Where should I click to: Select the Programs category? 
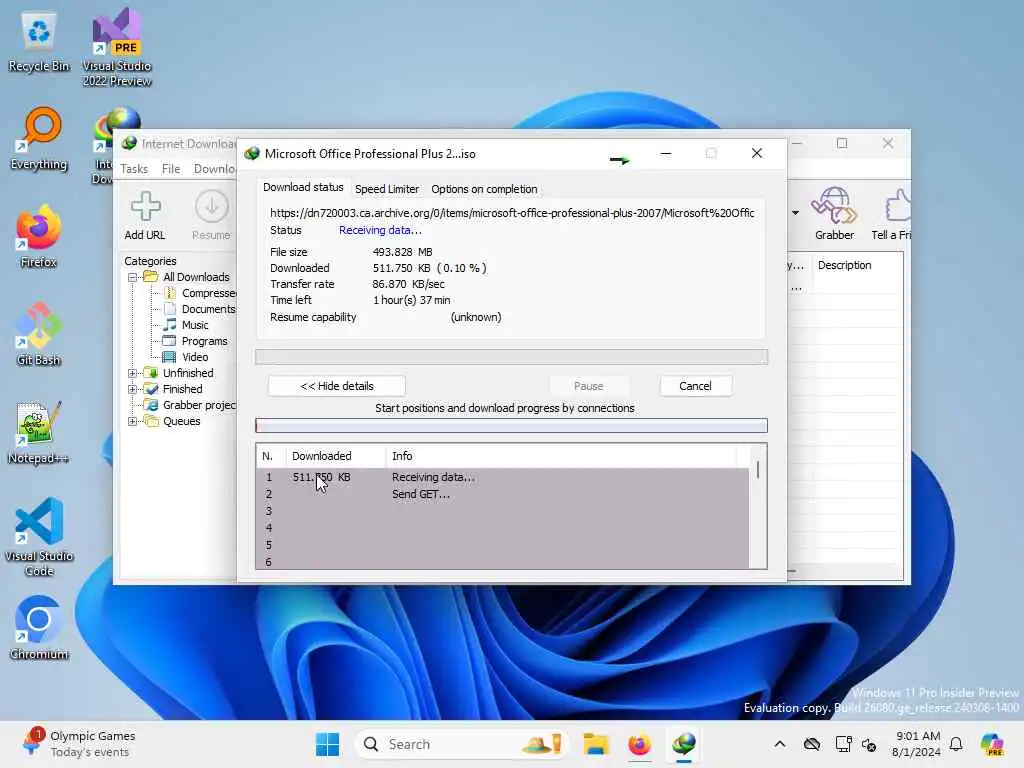(x=196, y=341)
